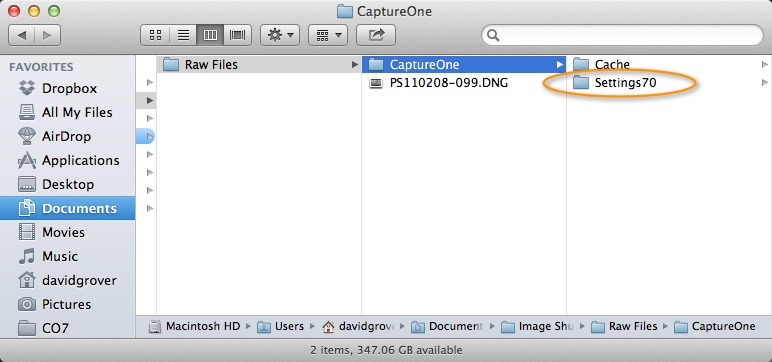
Task: Click the AirDrop parachute icon
Action: pyautogui.click(x=27, y=136)
